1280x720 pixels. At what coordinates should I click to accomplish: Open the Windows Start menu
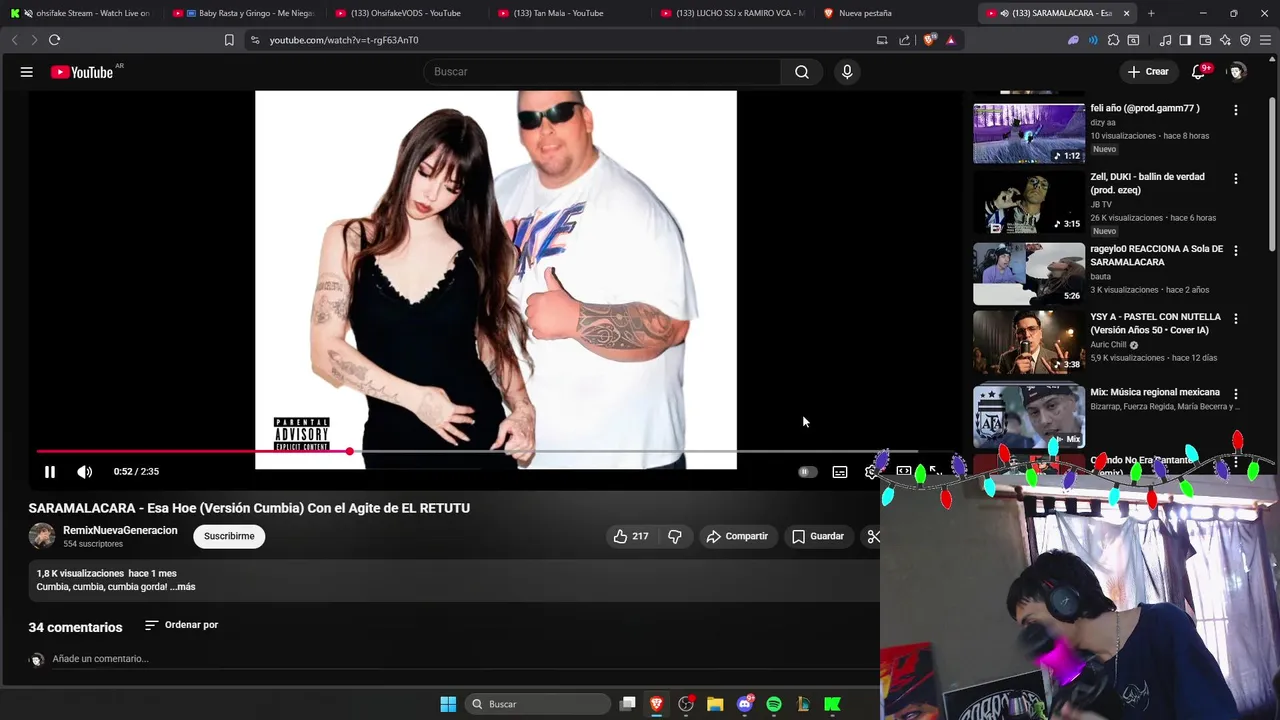click(448, 704)
